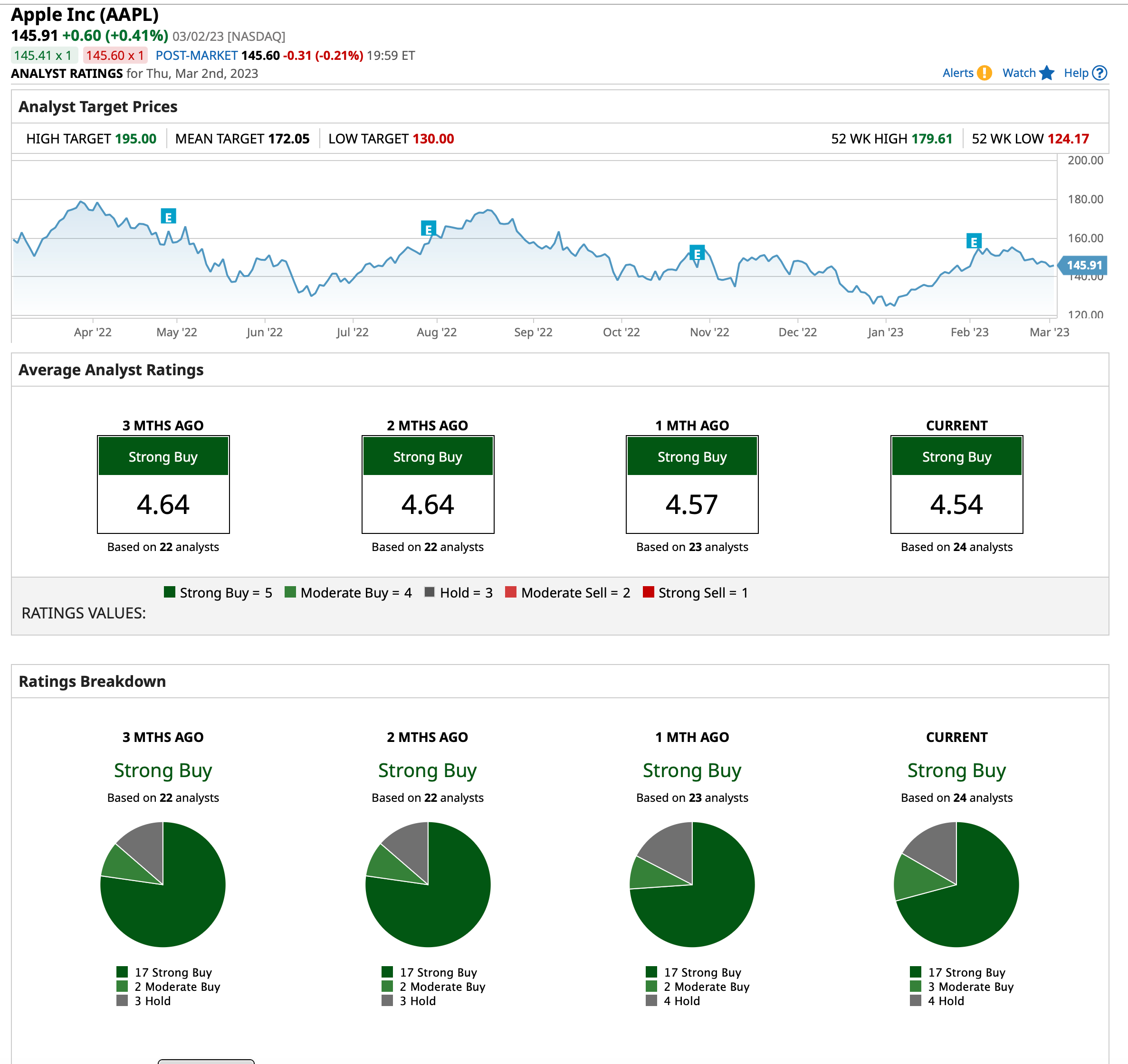Click the Strong Sell = 1 legend swatch
The height and width of the screenshot is (1064, 1128).
(x=648, y=592)
